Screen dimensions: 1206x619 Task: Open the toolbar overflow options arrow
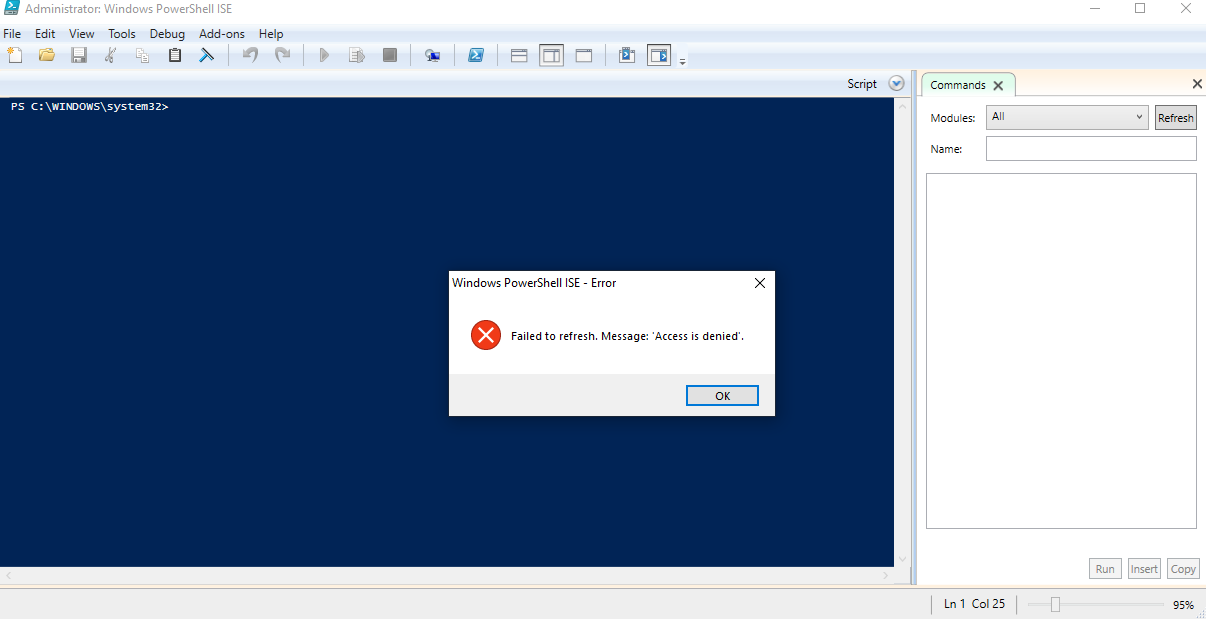(683, 62)
